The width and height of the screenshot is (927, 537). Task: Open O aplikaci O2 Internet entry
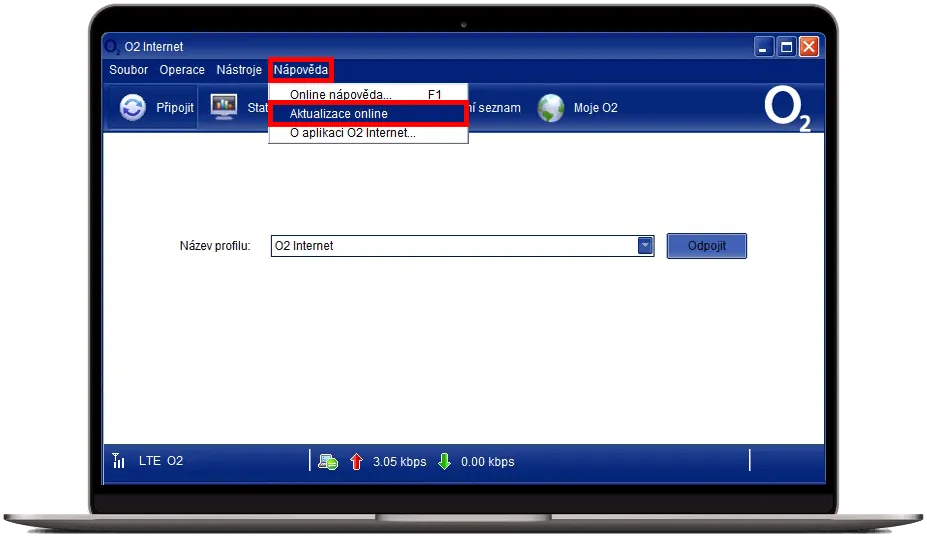click(x=368, y=133)
